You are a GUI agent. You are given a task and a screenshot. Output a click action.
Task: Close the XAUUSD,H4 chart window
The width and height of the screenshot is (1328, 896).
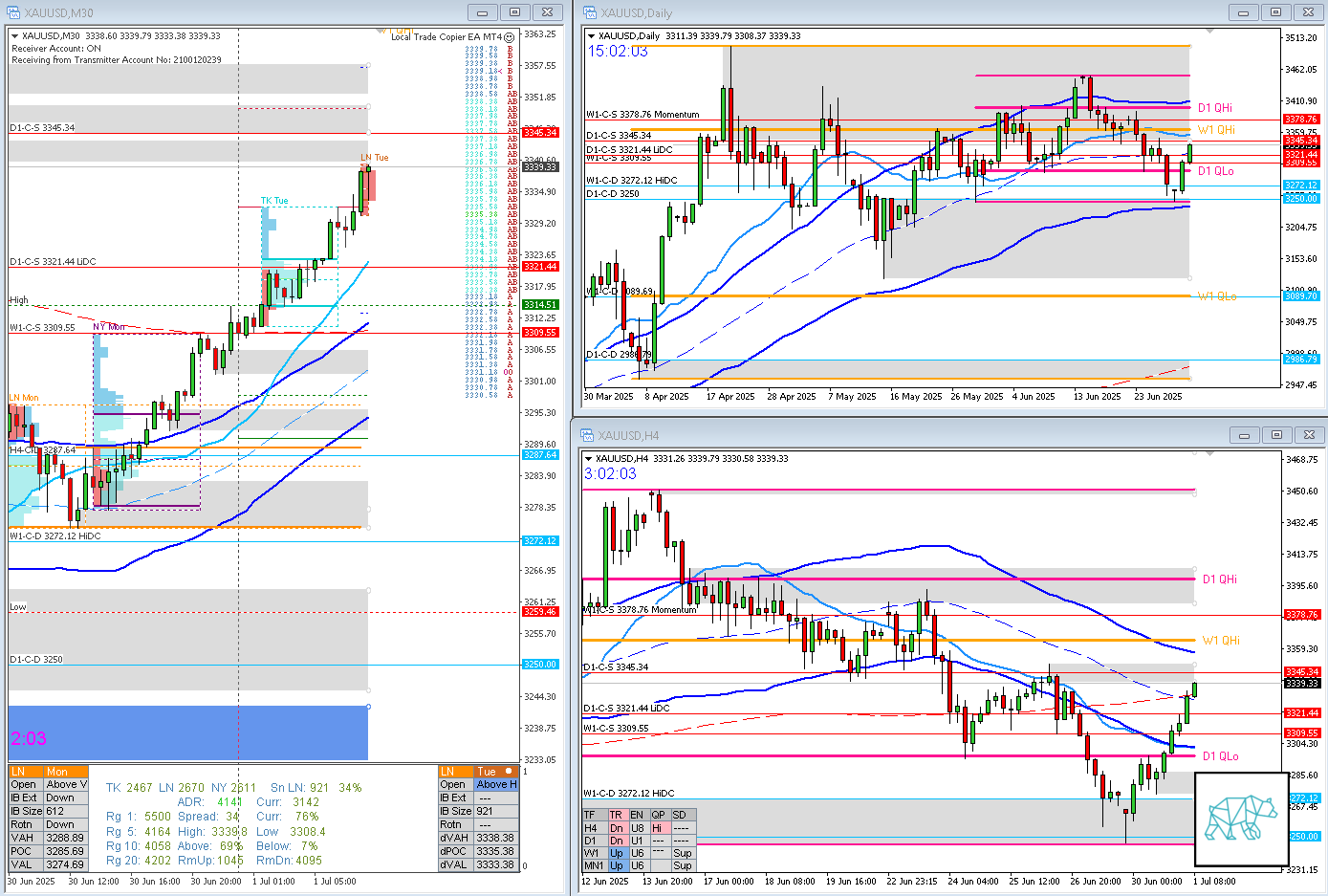tap(1308, 435)
